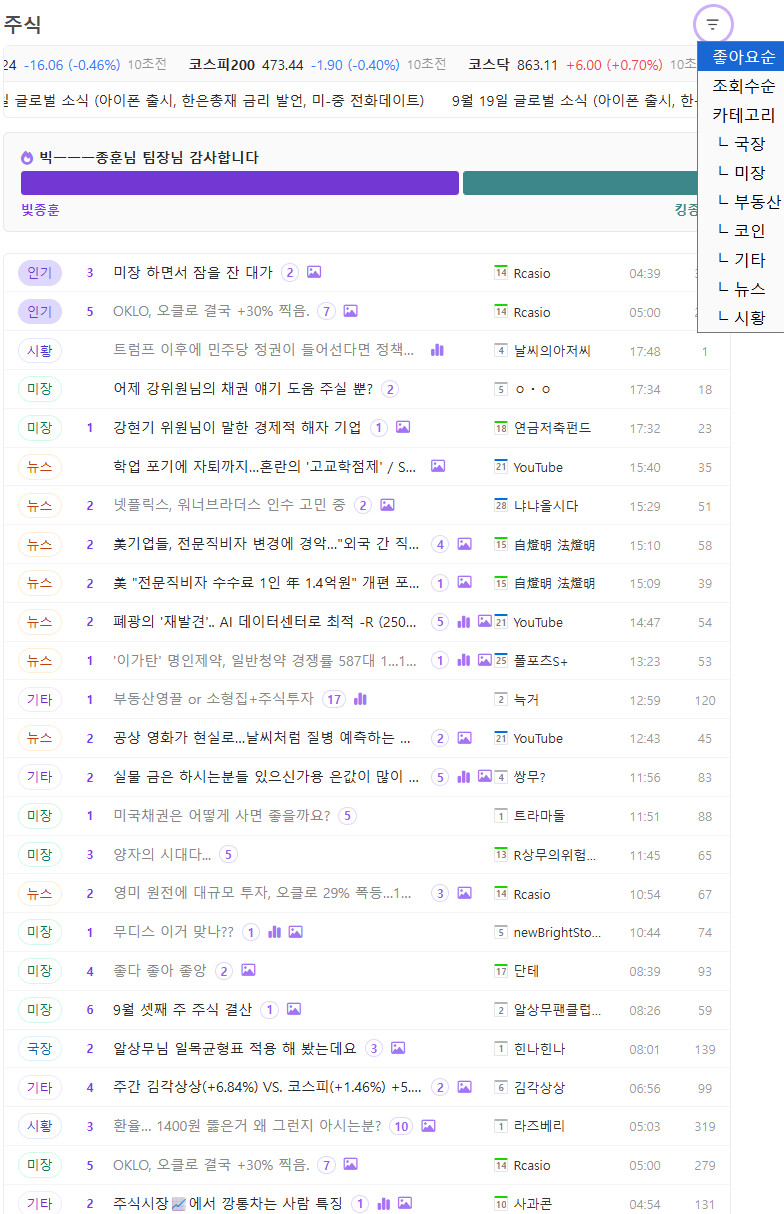Click image icon on 넷플릭스, 워너브라더스 post
784x1214 pixels.
388,505
